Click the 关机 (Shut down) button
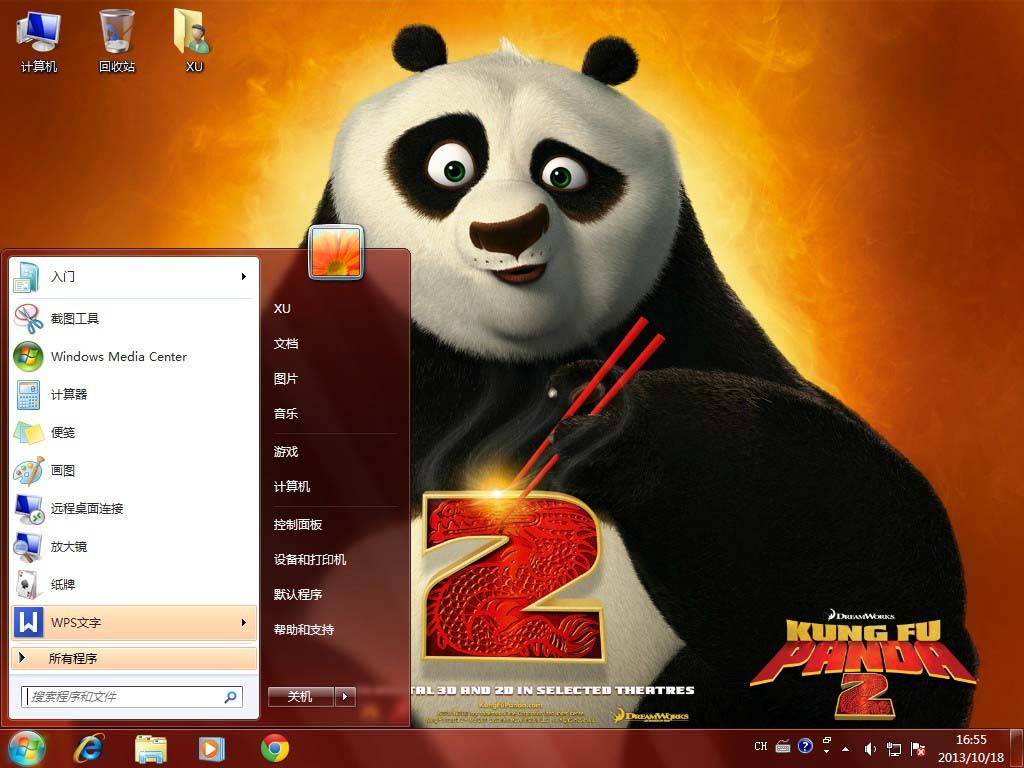1024x768 pixels. click(x=300, y=697)
